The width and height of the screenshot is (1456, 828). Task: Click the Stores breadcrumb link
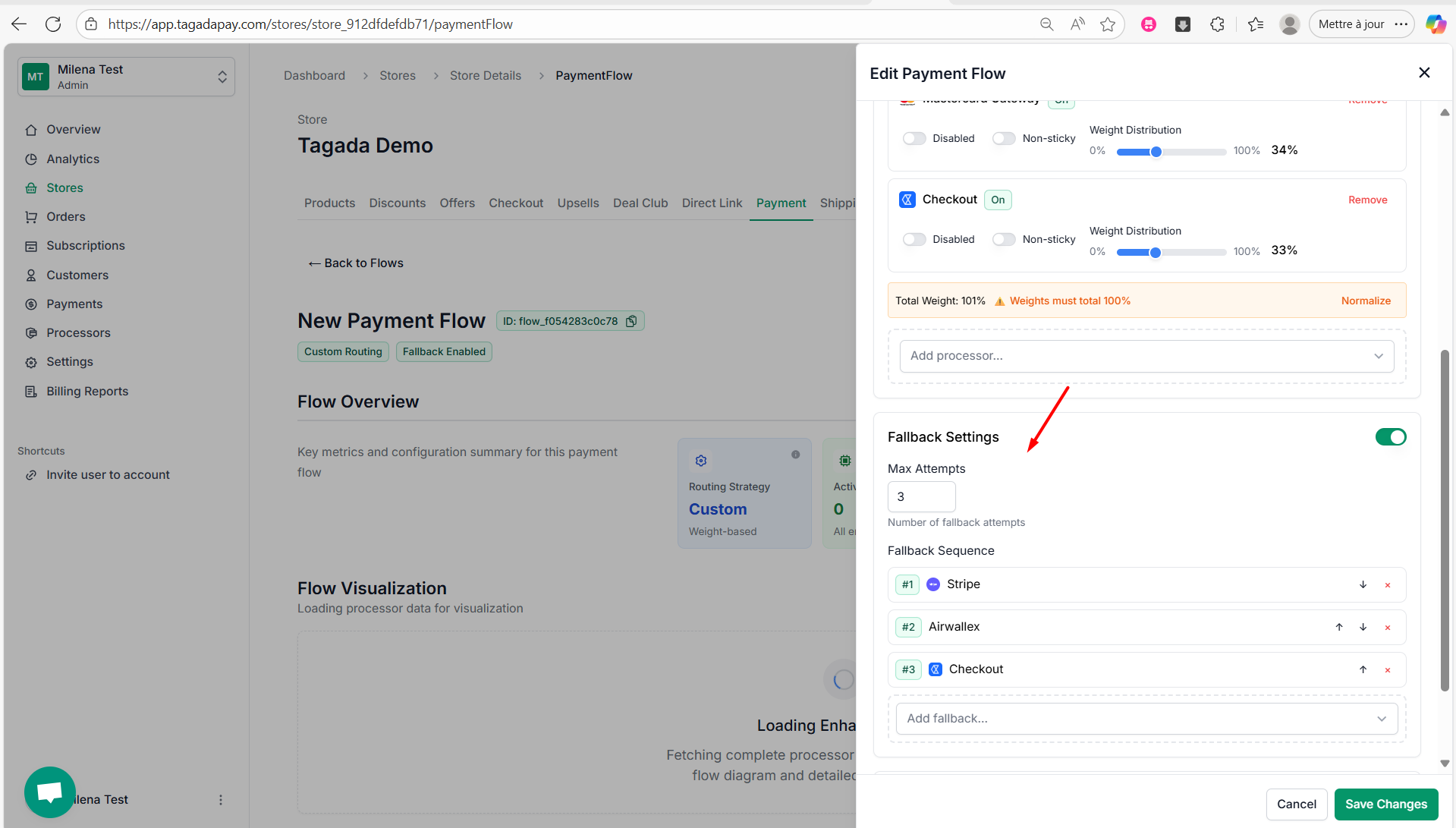(397, 76)
